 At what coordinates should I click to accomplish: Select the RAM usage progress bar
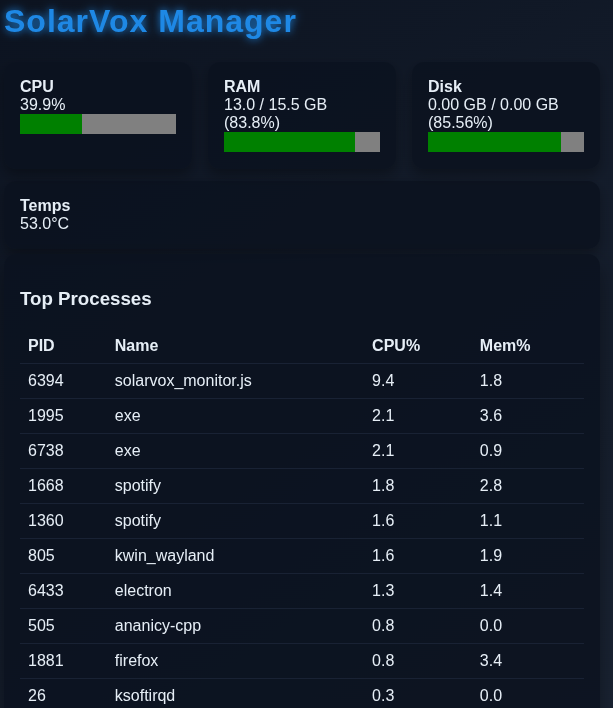(301, 142)
